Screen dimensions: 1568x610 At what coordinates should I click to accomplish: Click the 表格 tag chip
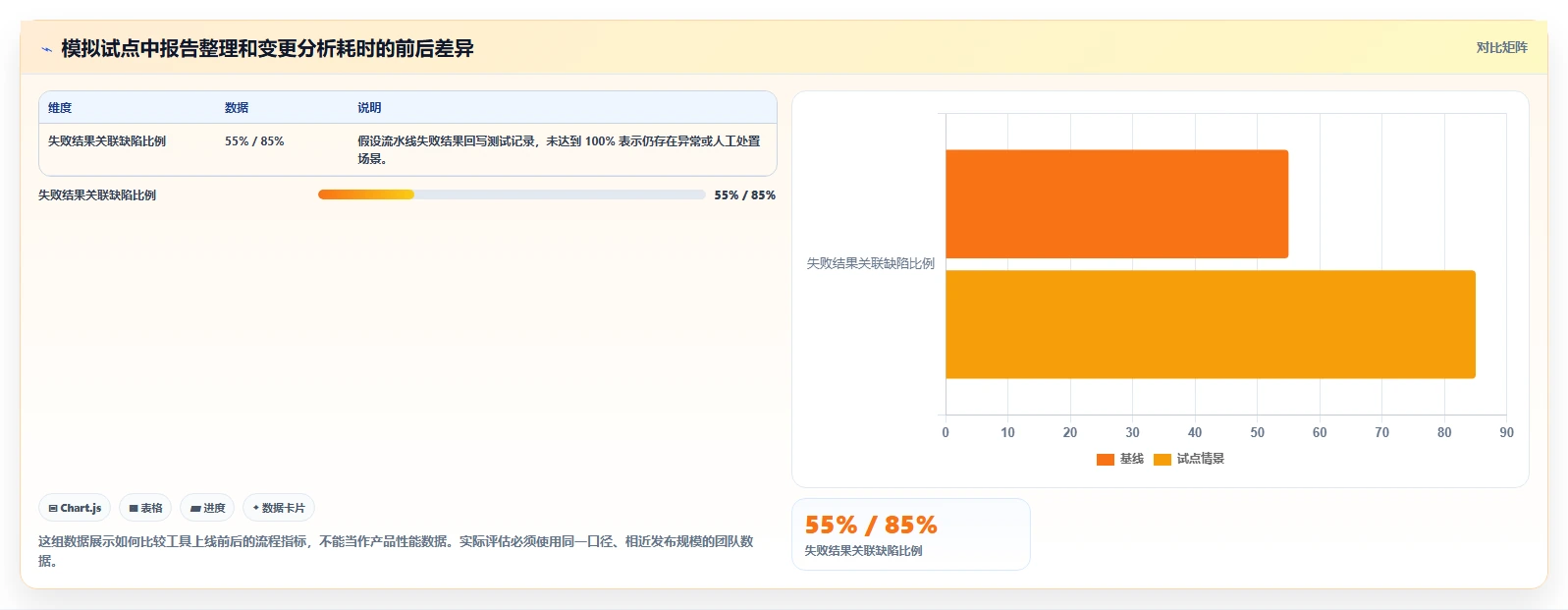pos(145,508)
